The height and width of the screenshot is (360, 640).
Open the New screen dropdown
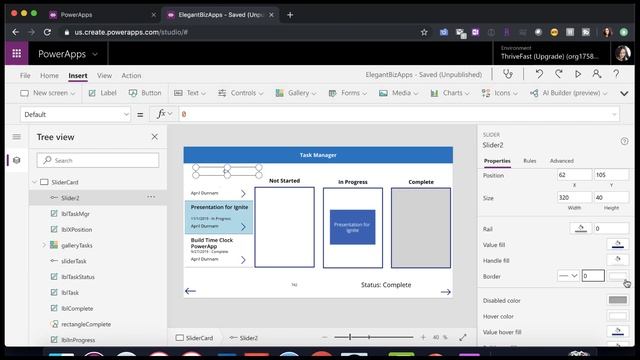coord(48,93)
